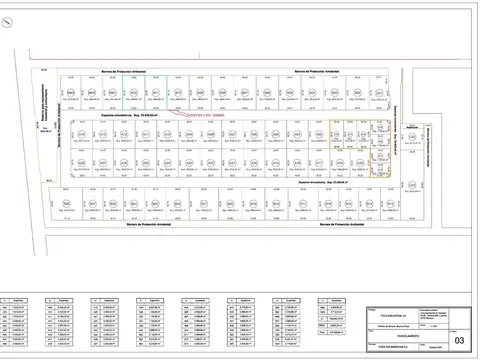
Task: Select lot circle B10
Action: tap(178, 92)
